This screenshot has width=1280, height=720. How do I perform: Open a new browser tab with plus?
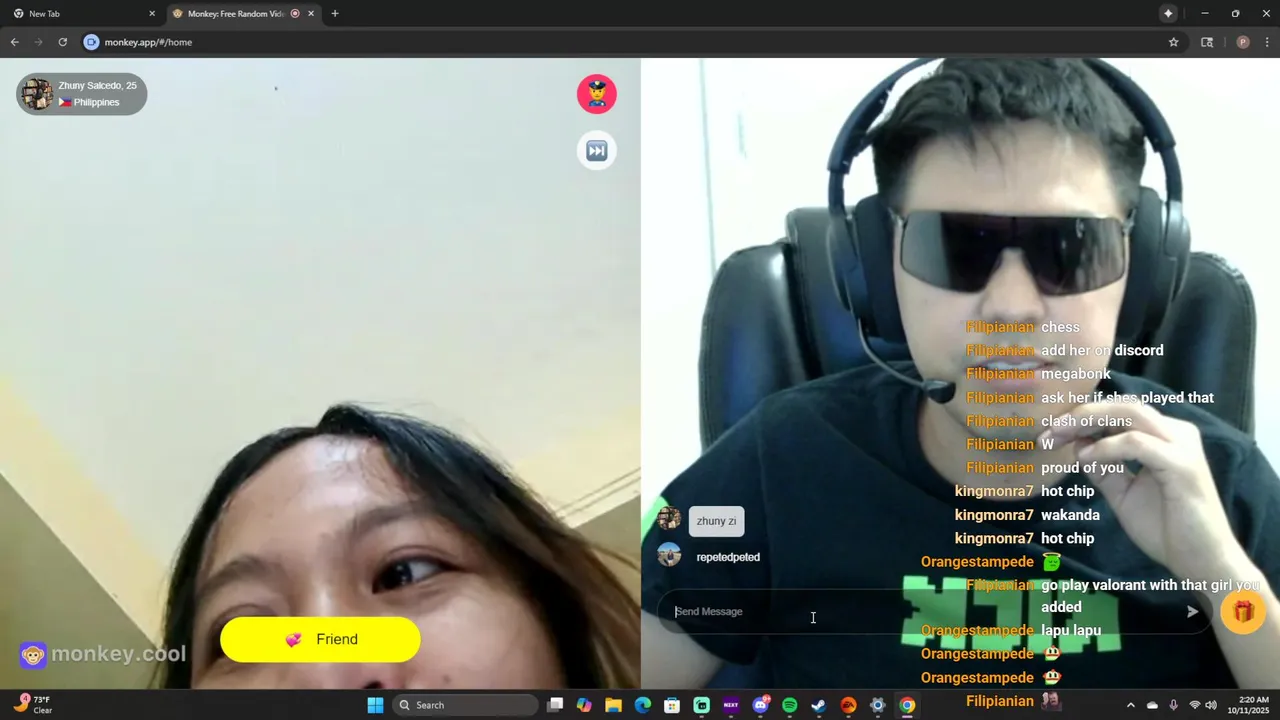click(335, 14)
